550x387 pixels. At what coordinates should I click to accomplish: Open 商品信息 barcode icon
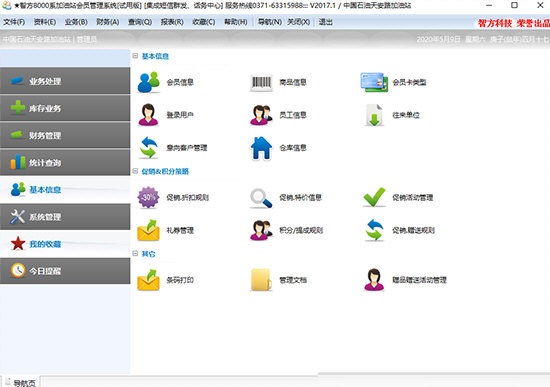pyautogui.click(x=261, y=82)
